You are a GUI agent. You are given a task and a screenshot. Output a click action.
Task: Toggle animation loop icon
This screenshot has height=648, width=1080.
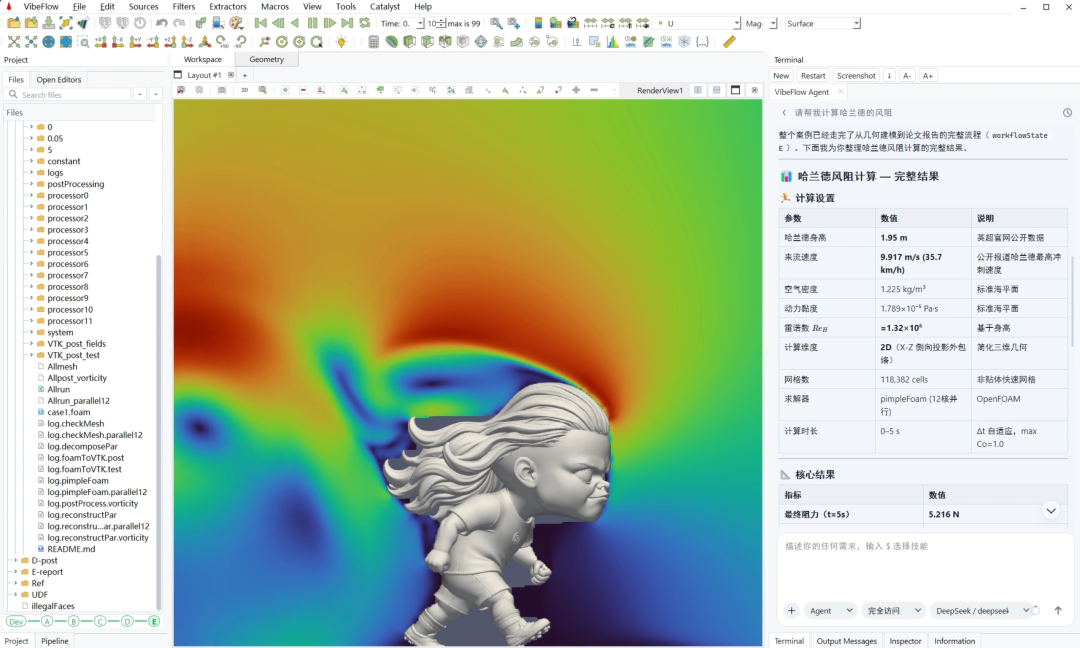364,23
